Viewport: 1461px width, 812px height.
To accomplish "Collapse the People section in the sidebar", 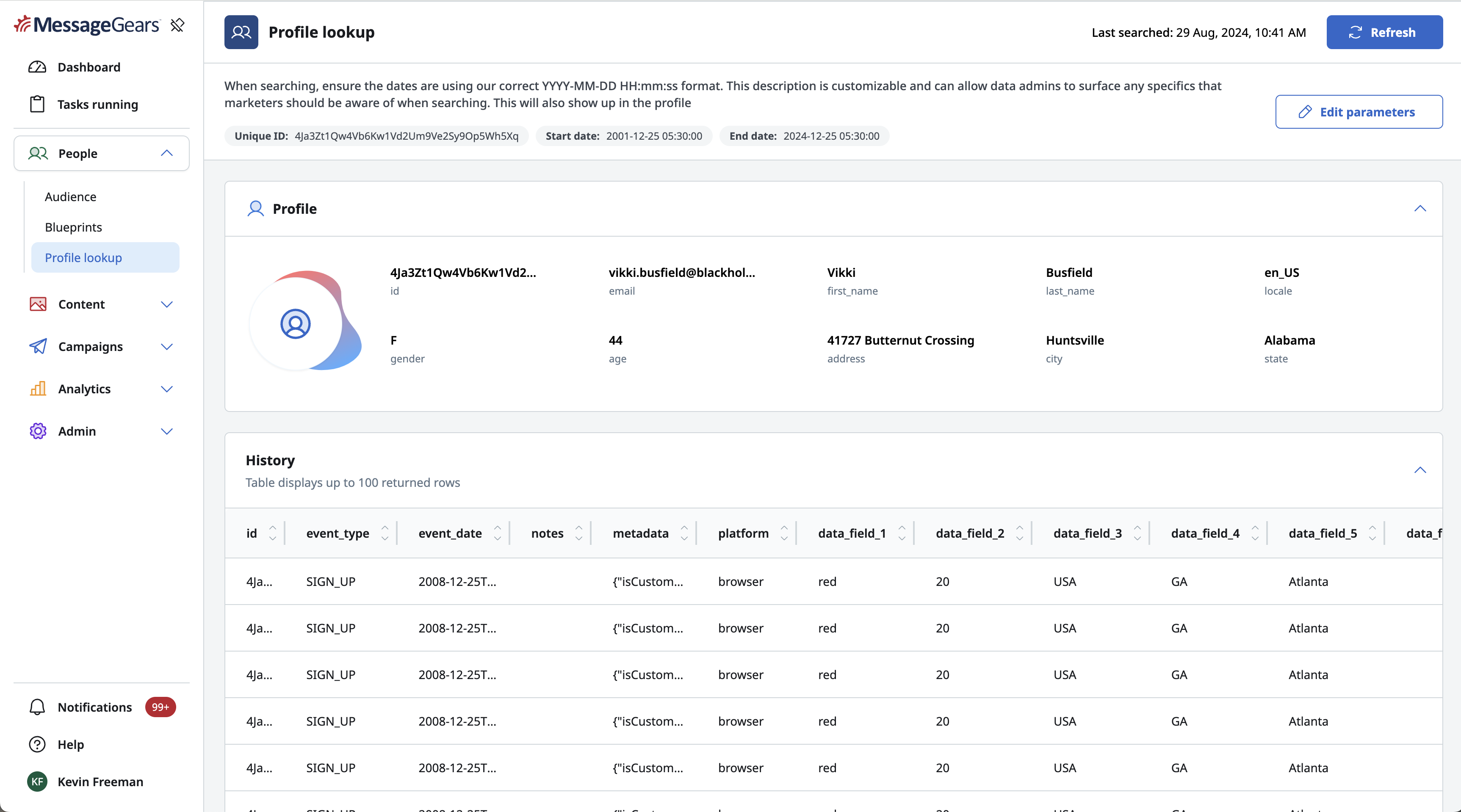I will tap(167, 153).
